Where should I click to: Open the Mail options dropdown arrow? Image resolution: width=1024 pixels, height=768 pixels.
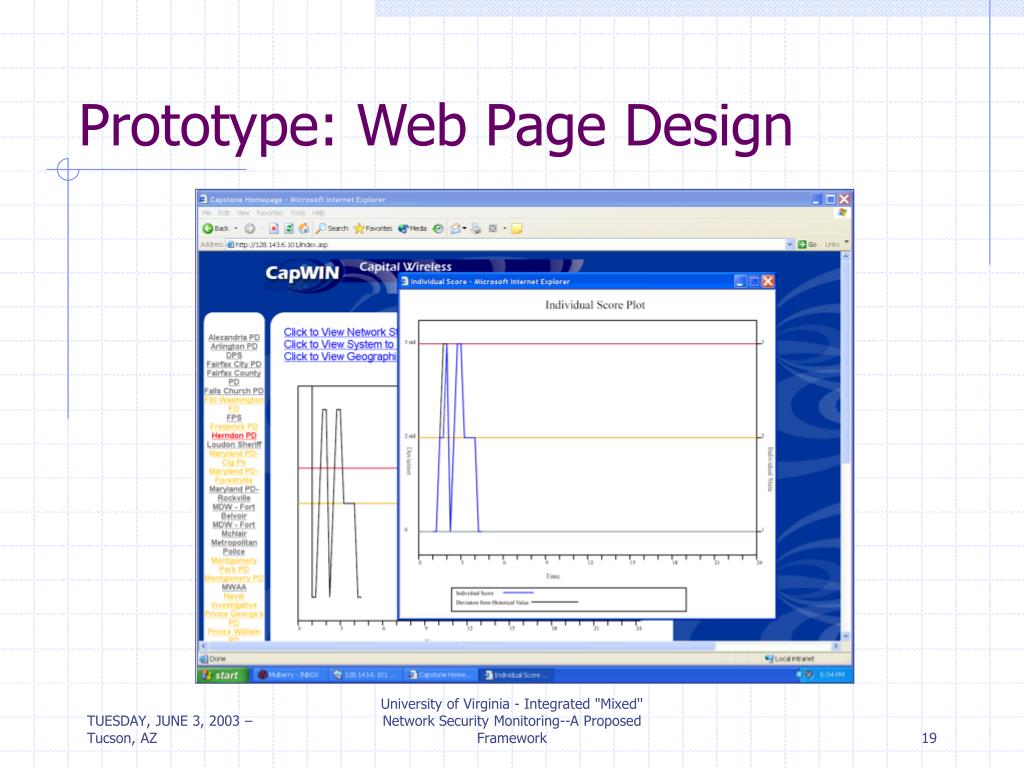tap(464, 229)
